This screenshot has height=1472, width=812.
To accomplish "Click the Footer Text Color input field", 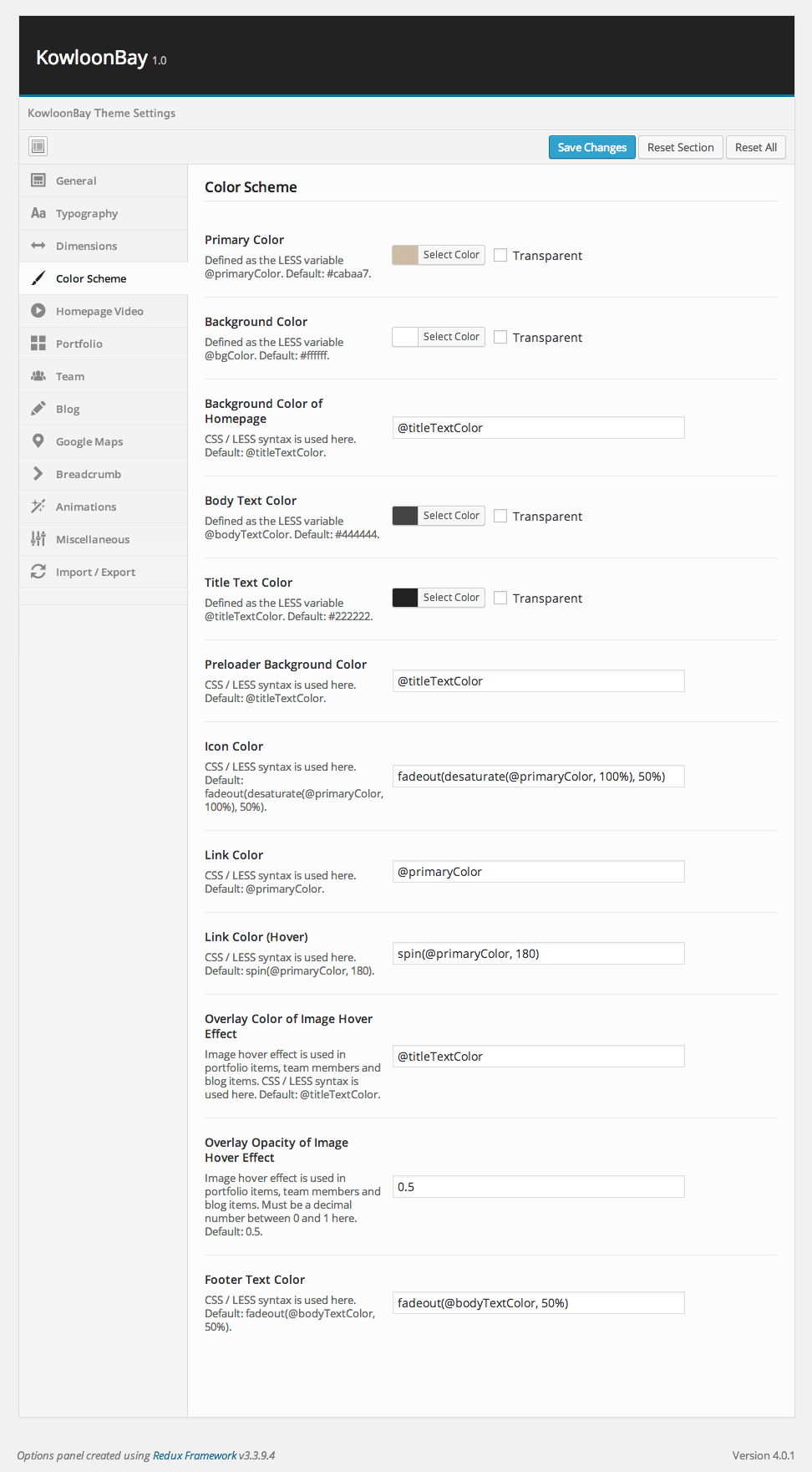I will pos(538,1303).
